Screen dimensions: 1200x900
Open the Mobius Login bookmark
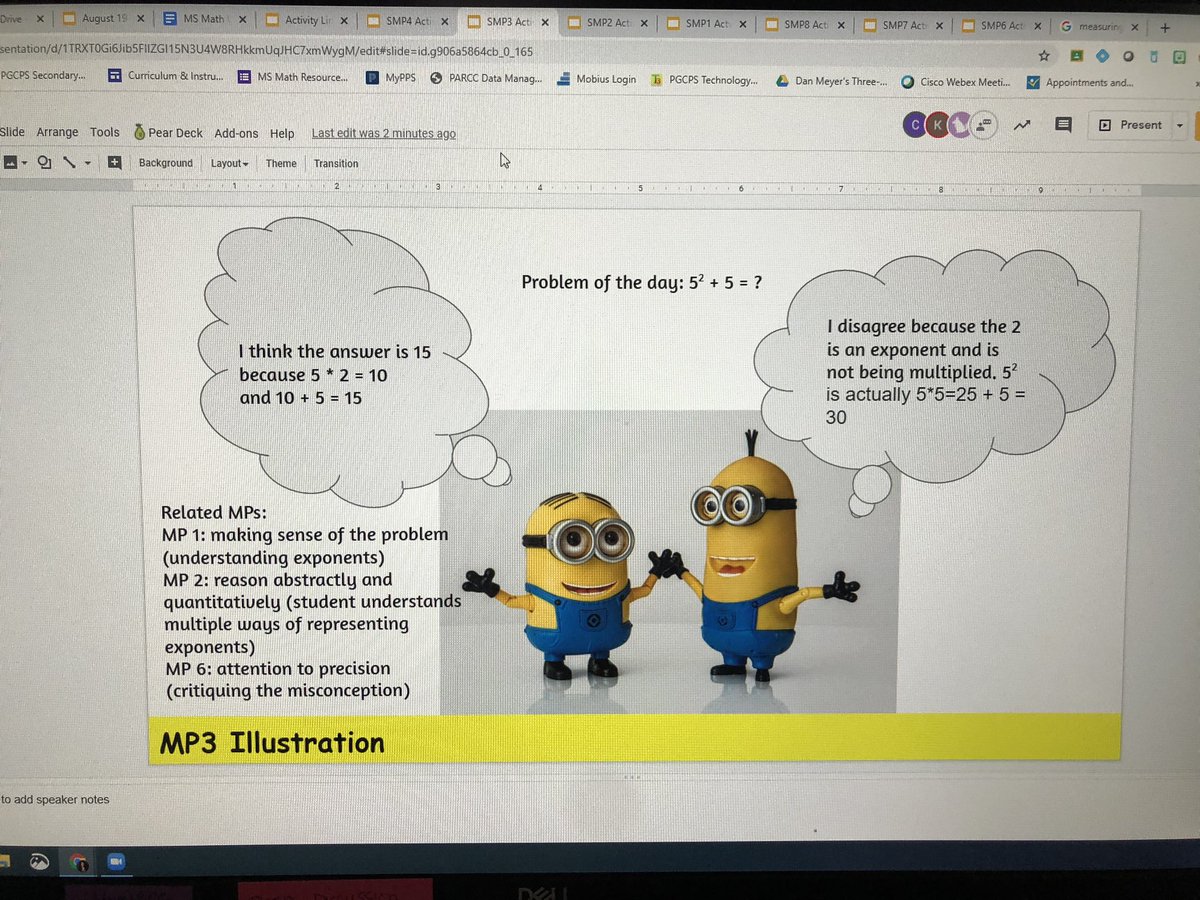pyautogui.click(x=596, y=79)
